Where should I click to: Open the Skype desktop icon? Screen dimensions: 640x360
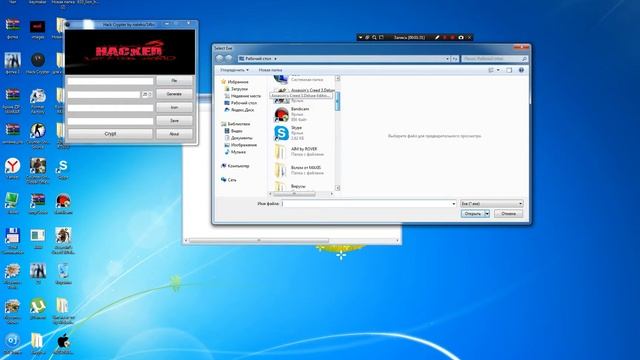tap(63, 169)
